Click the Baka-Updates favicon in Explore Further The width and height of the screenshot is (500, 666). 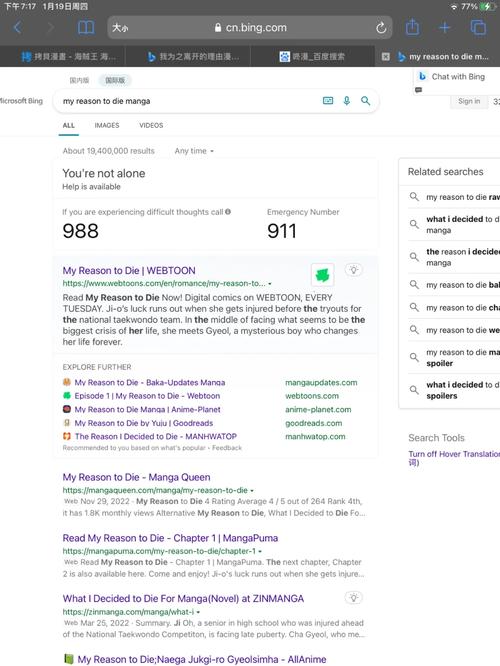coord(67,382)
